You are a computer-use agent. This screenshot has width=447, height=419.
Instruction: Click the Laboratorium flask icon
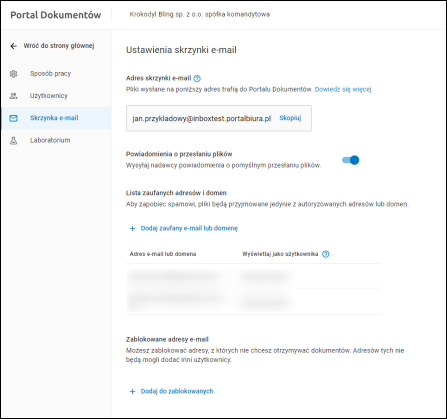pos(13,140)
